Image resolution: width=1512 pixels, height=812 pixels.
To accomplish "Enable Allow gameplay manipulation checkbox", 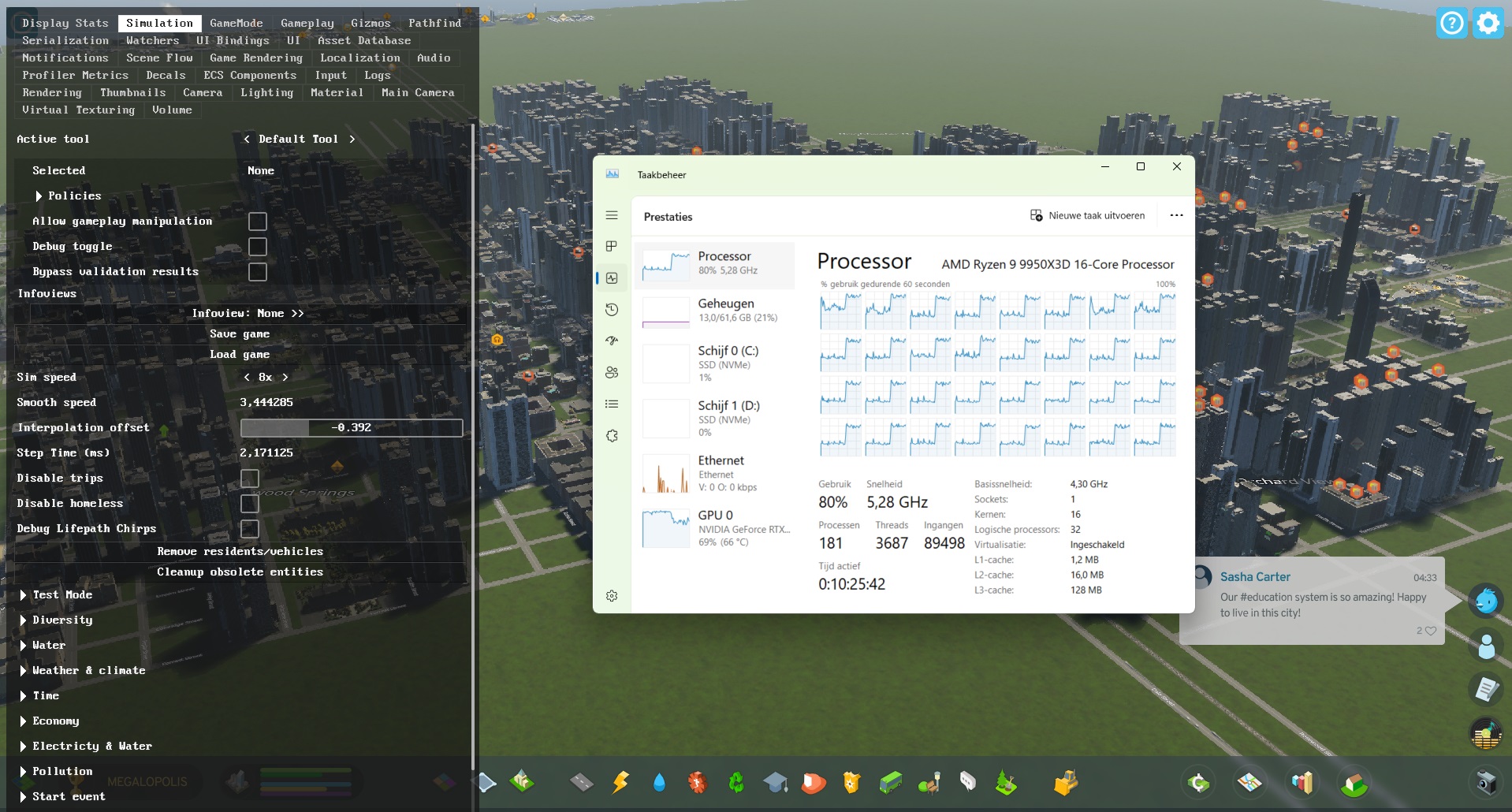I will point(258,222).
